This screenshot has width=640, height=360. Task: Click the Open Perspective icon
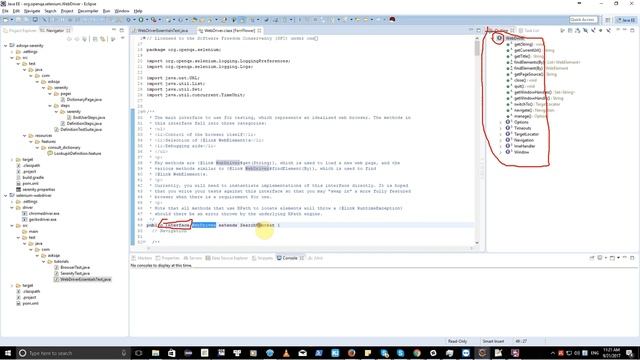click(608, 20)
